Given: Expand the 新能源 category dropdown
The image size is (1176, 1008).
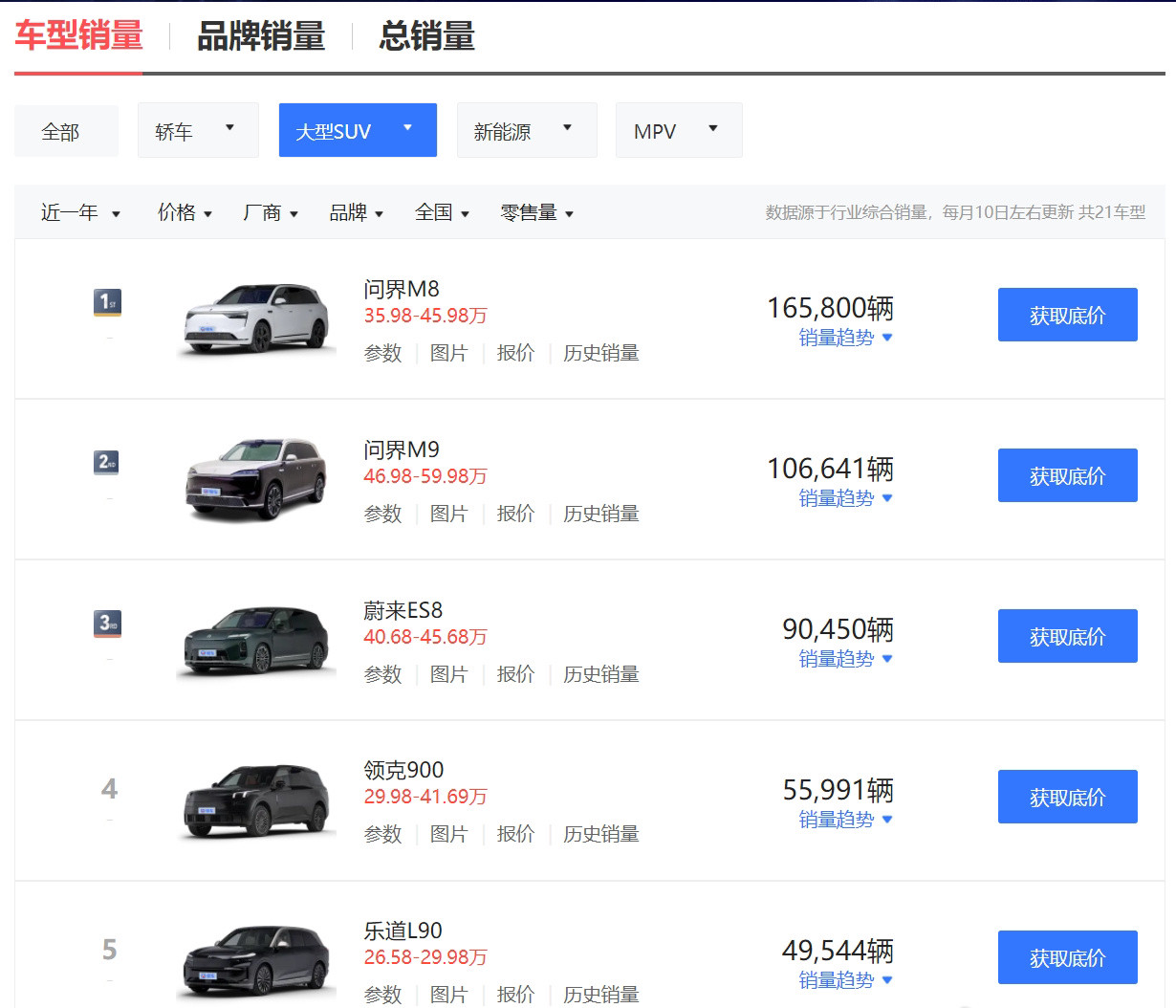Looking at the screenshot, I should click(527, 130).
